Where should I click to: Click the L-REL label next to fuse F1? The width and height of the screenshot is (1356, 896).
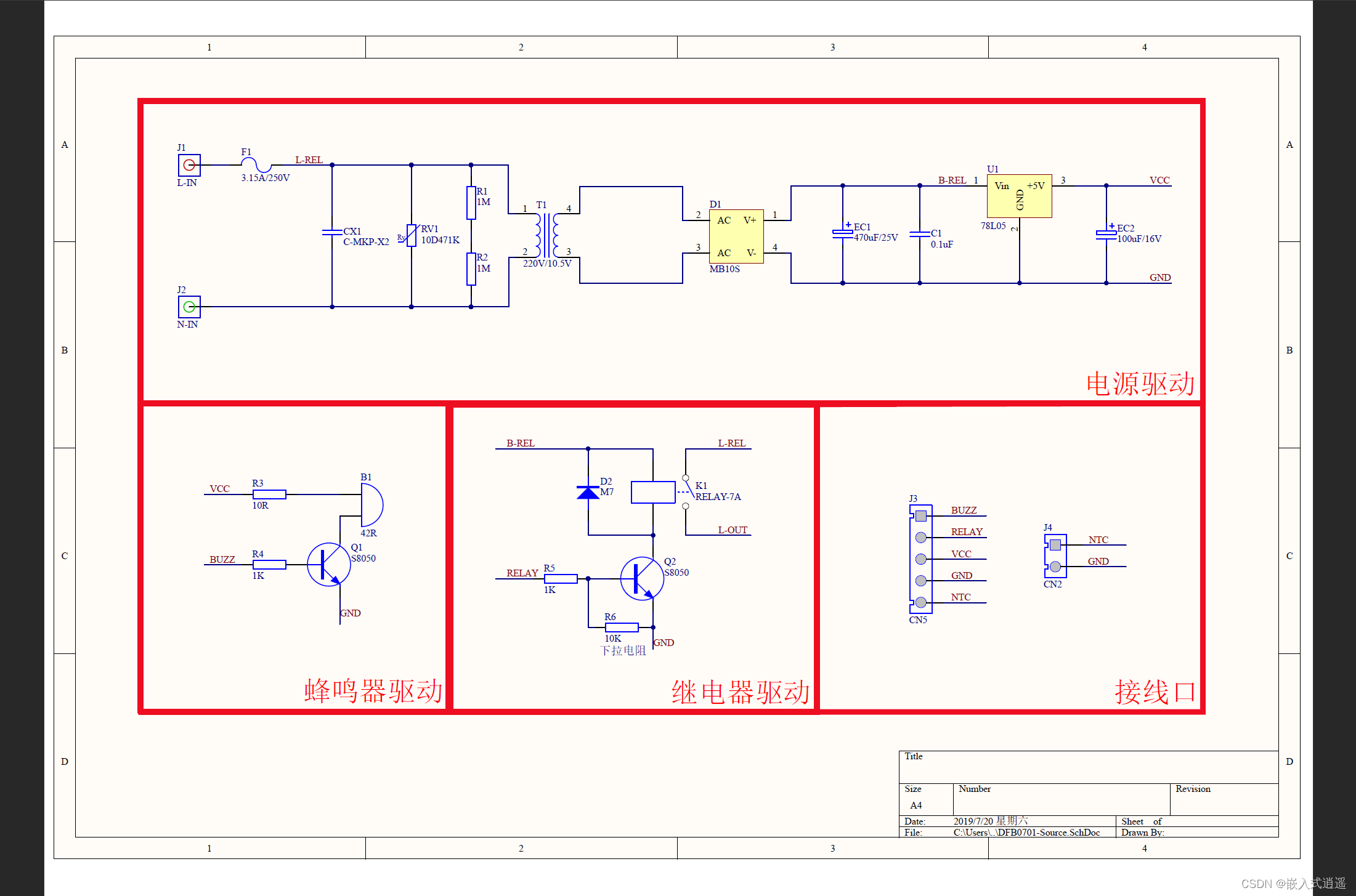click(x=309, y=160)
